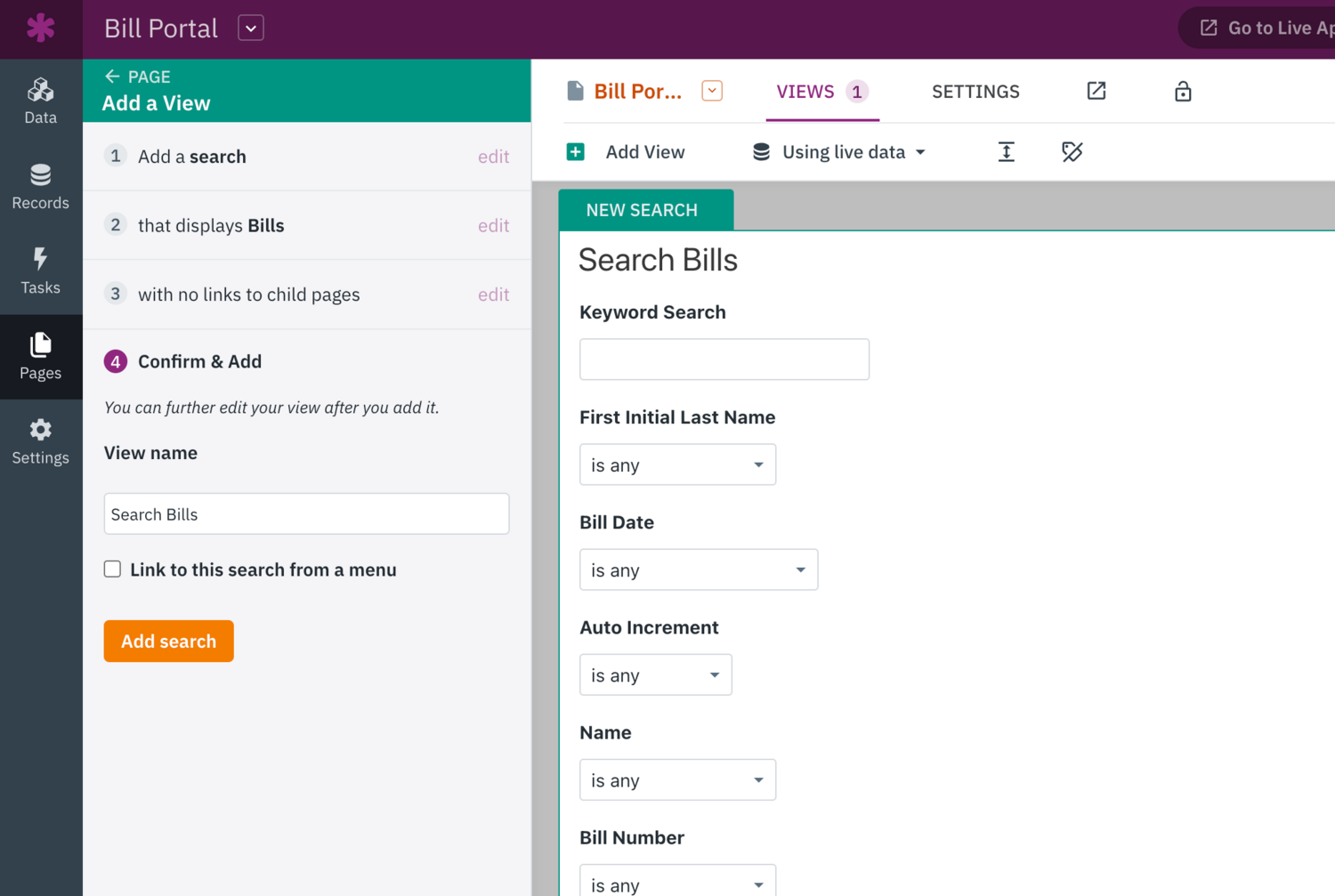The width and height of the screenshot is (1335, 896).
Task: Click the lock icon for page access
Action: tap(1183, 91)
